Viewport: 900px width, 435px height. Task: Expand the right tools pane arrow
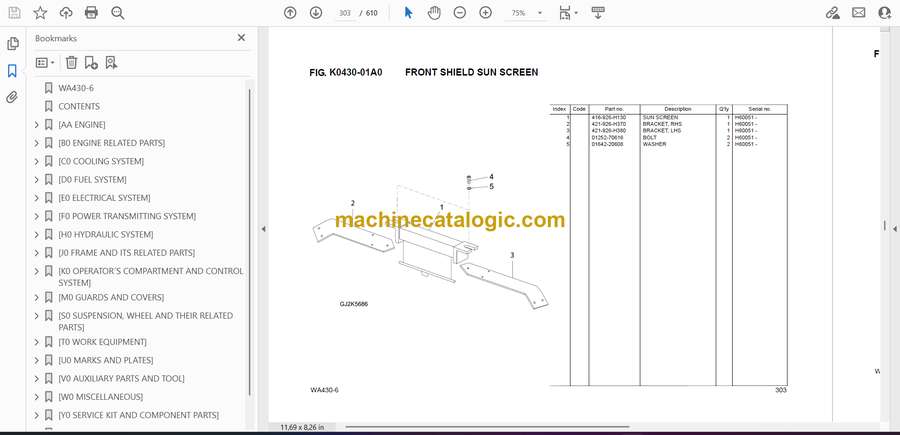pos(894,229)
